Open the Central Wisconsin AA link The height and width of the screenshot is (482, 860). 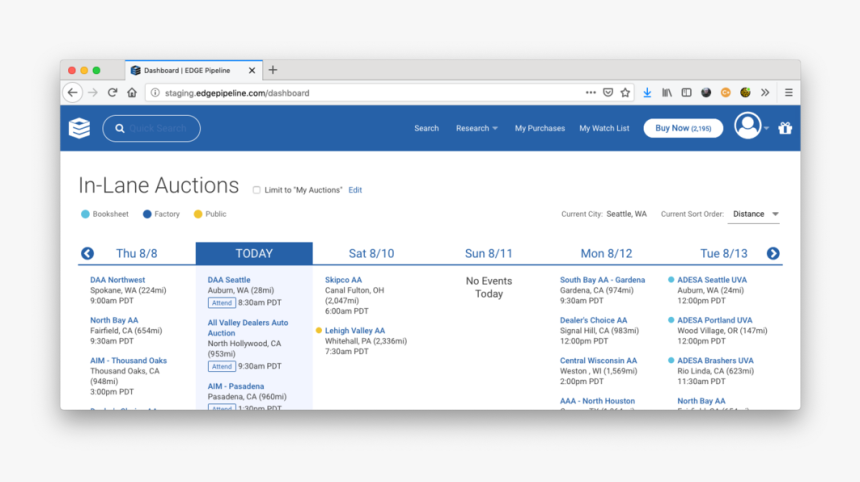pyautogui.click(x=598, y=361)
